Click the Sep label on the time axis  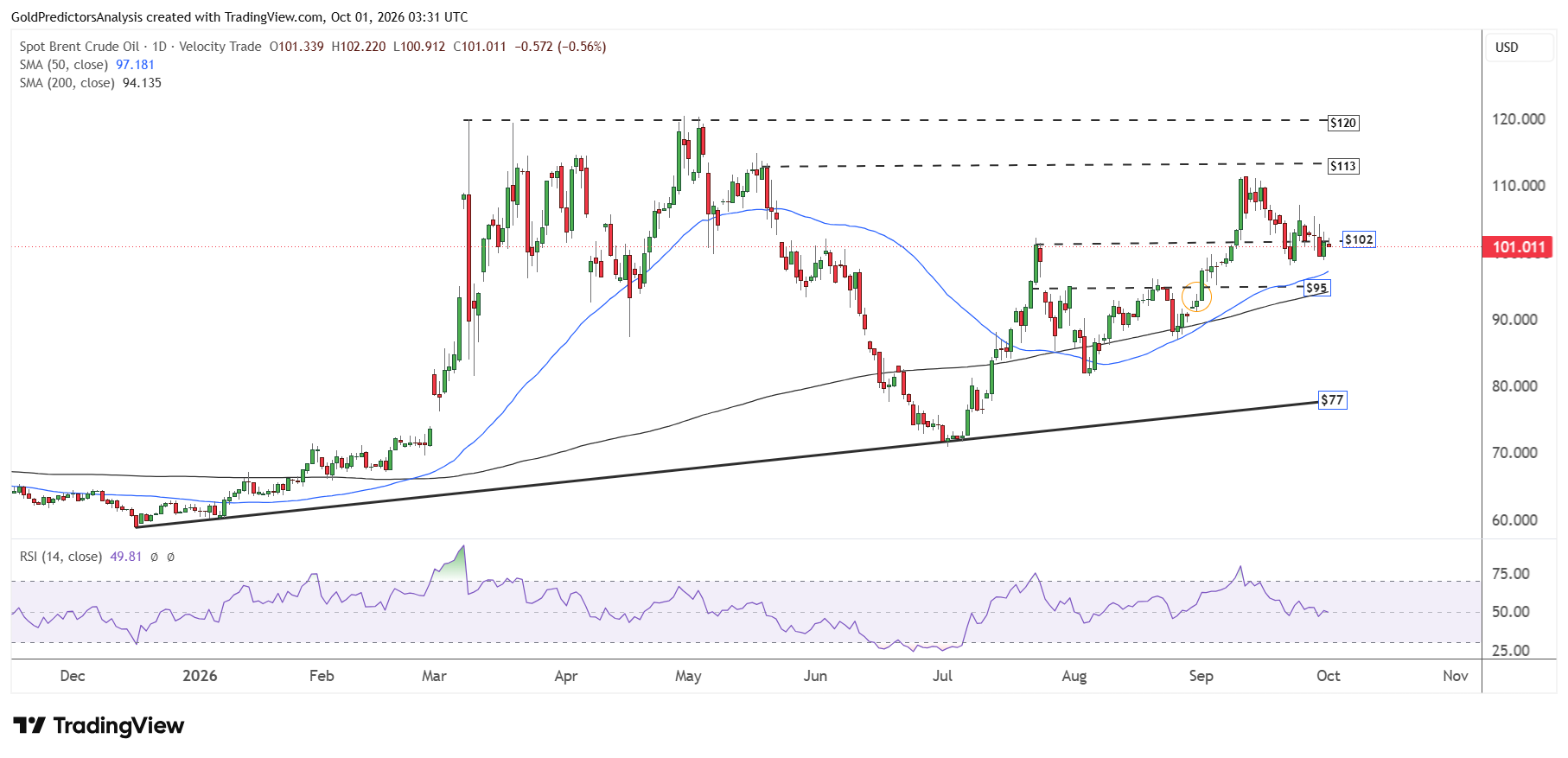coord(1201,676)
